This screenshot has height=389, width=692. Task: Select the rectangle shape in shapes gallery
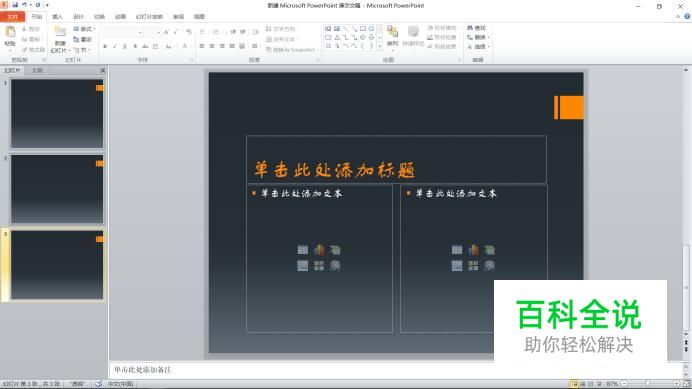362,29
